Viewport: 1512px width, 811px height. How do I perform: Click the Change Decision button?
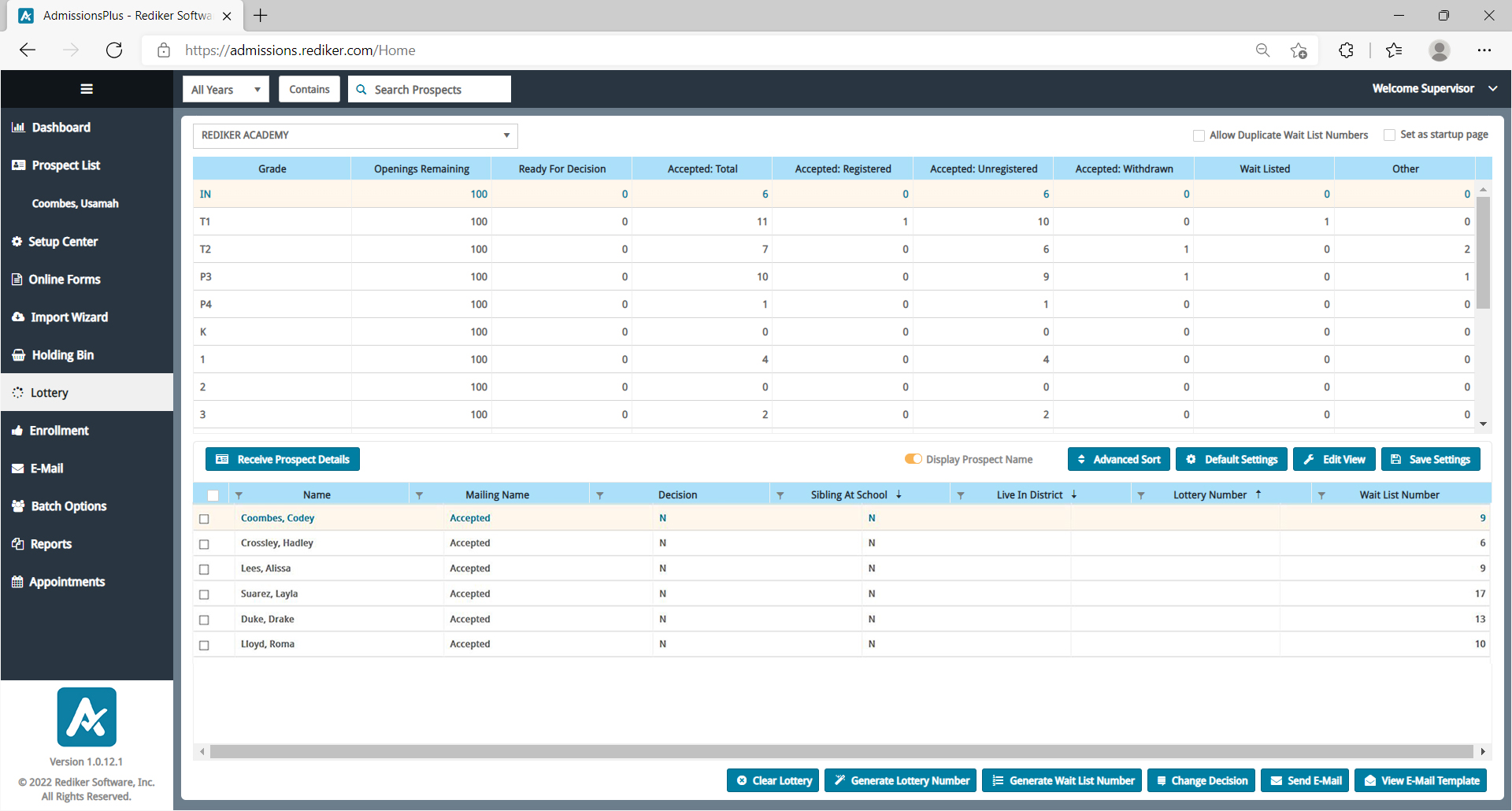(x=1201, y=780)
